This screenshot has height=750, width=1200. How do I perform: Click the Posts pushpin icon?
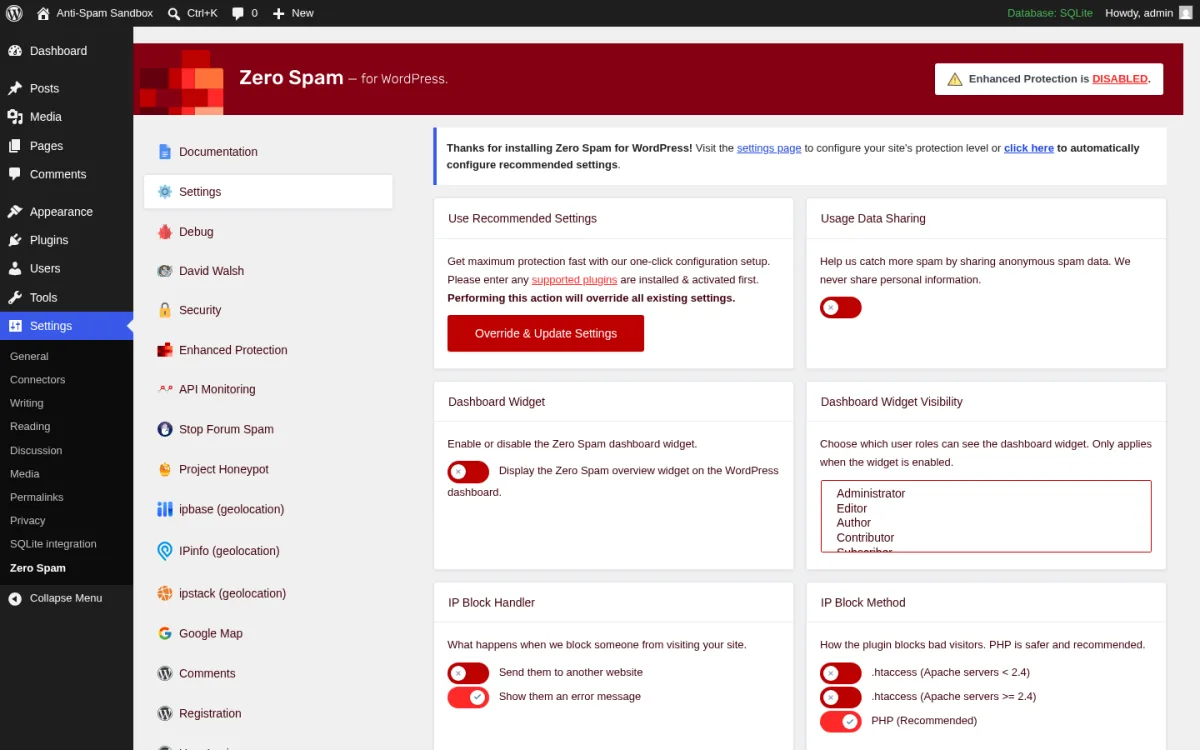(x=15, y=88)
